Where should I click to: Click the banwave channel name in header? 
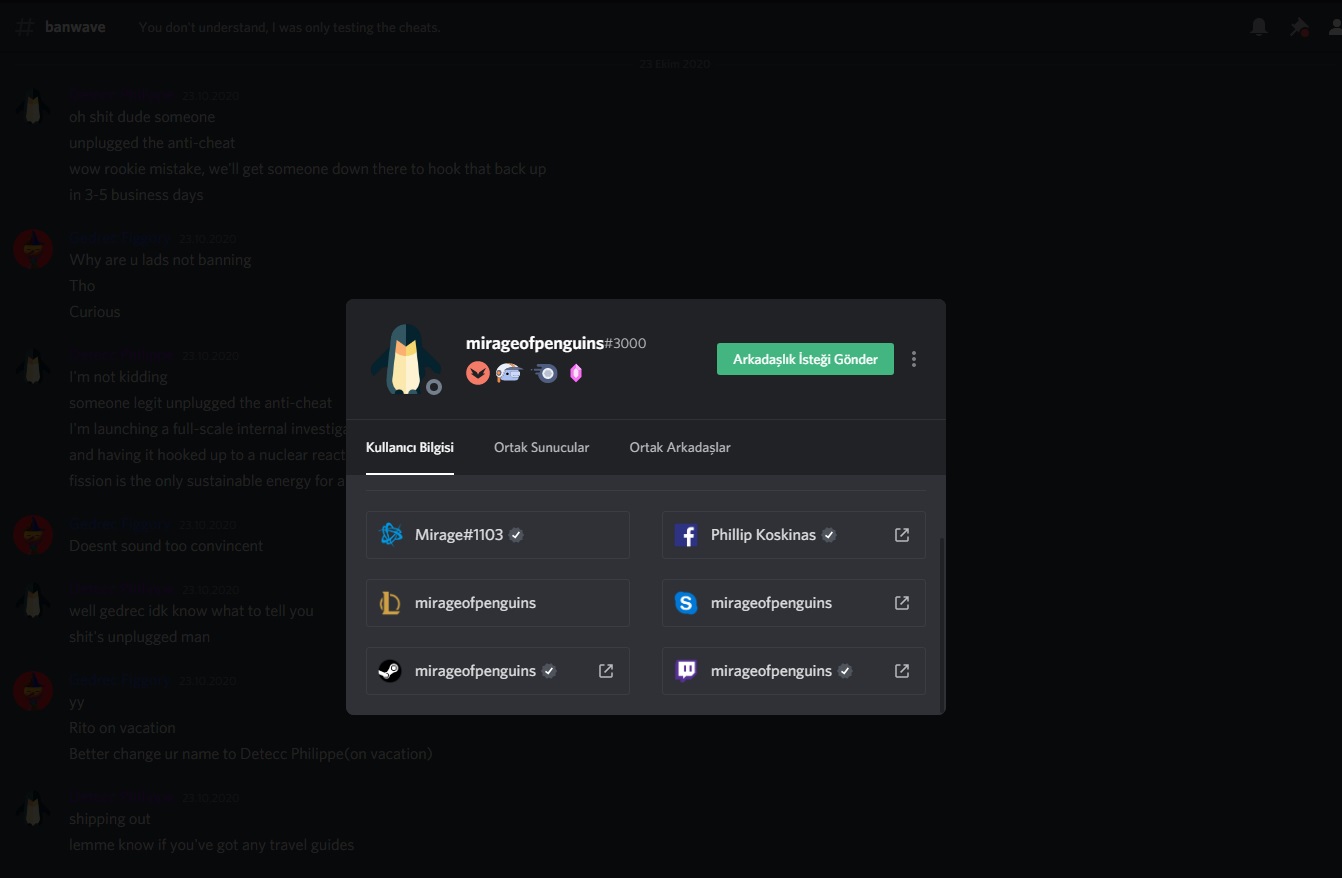(x=75, y=27)
